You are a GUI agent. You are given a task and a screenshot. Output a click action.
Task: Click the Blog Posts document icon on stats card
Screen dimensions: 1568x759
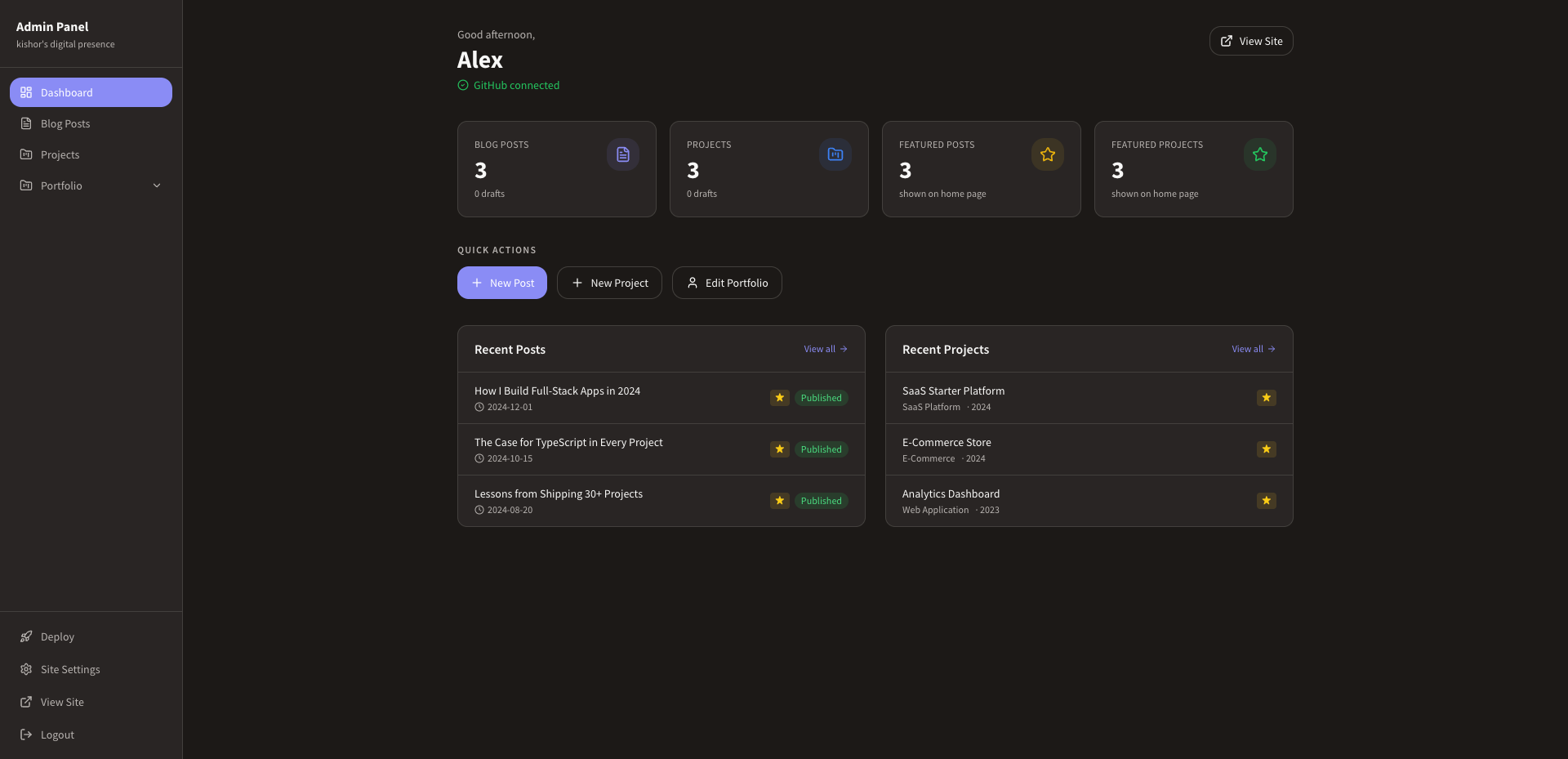click(x=622, y=154)
